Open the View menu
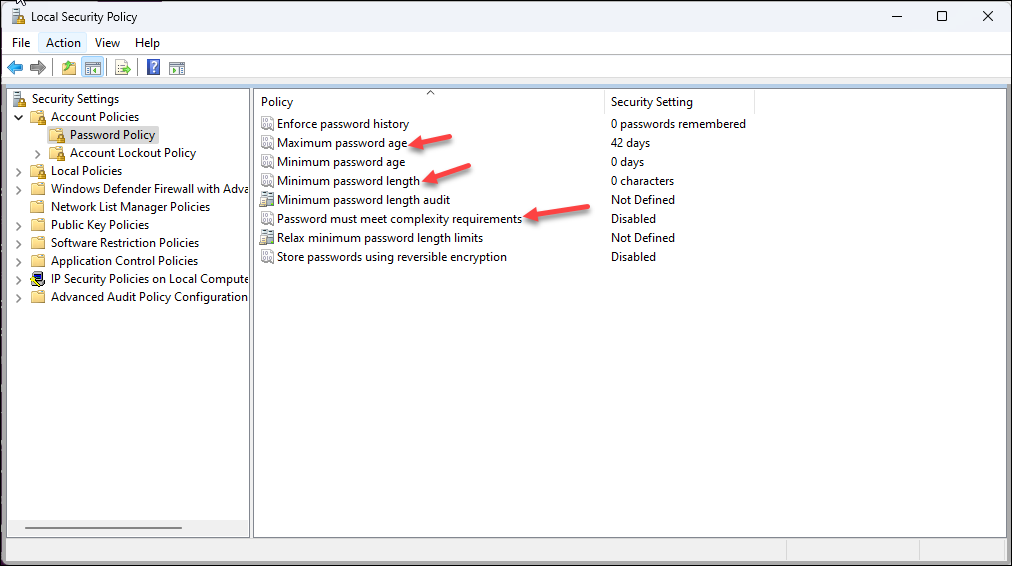 coord(107,43)
